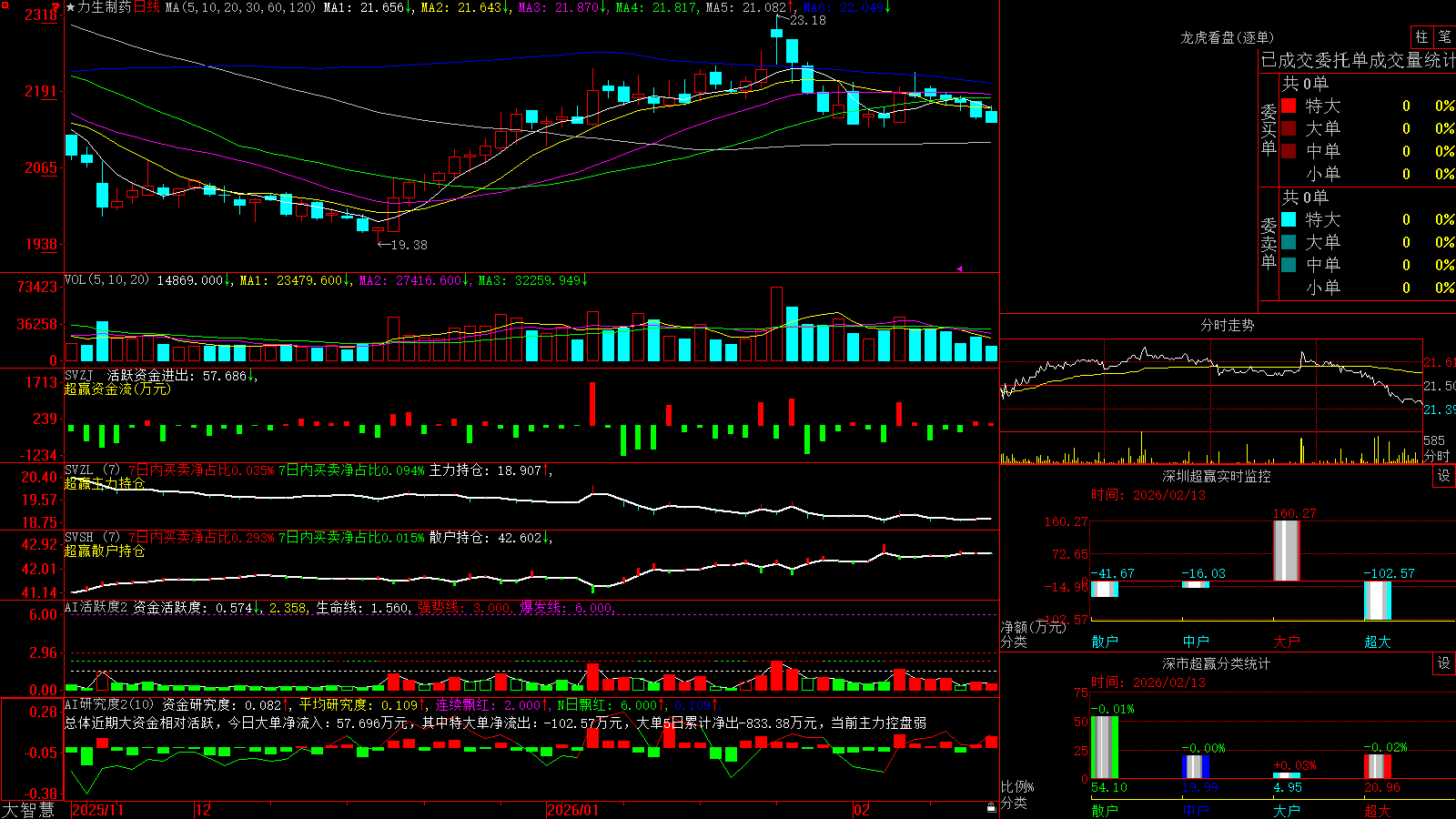The image size is (1456, 819).
Task: Switch order panel to 柱 bar view
Action: (x=1421, y=37)
